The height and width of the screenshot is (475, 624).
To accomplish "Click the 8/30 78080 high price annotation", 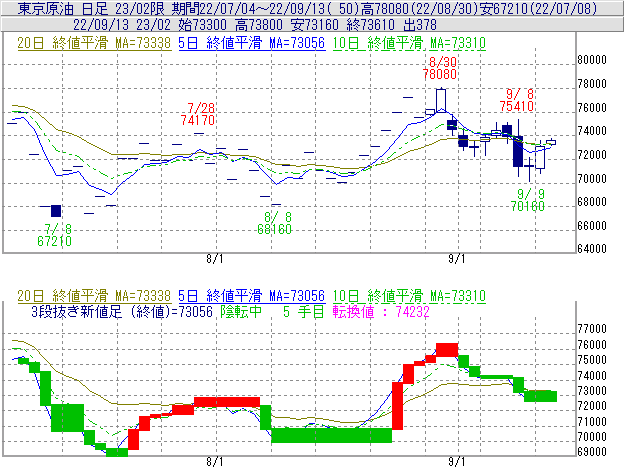I will [440, 68].
